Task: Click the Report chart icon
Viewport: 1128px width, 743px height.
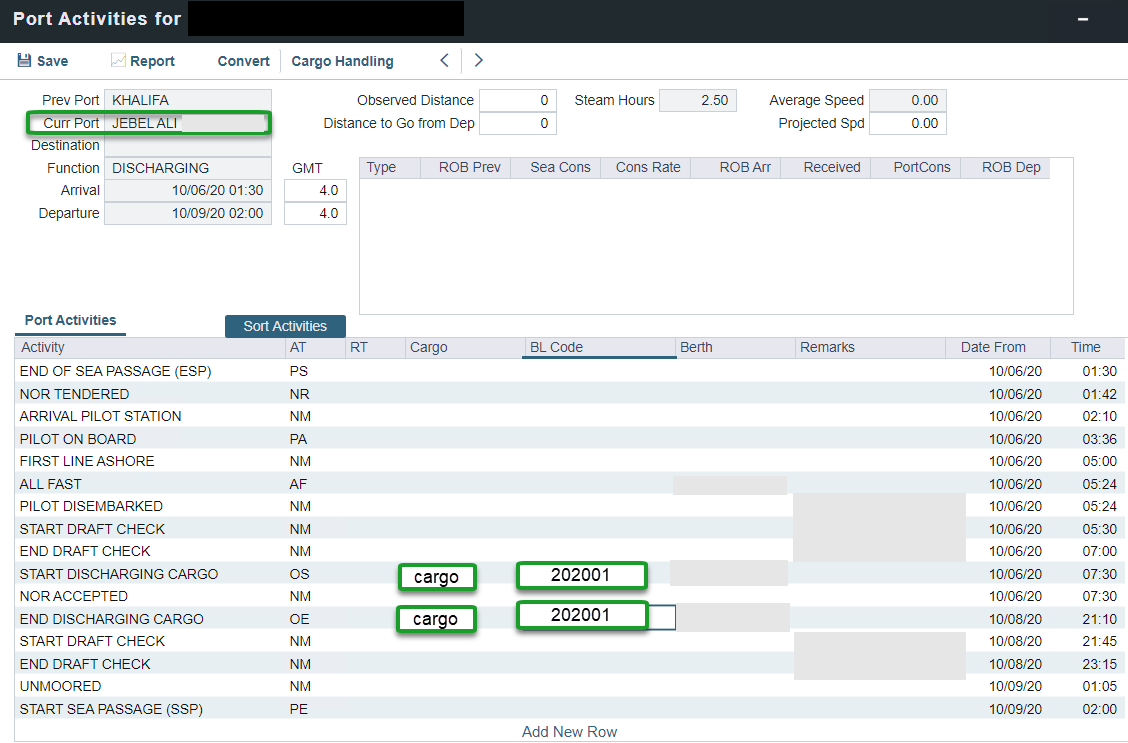Action: coord(118,61)
